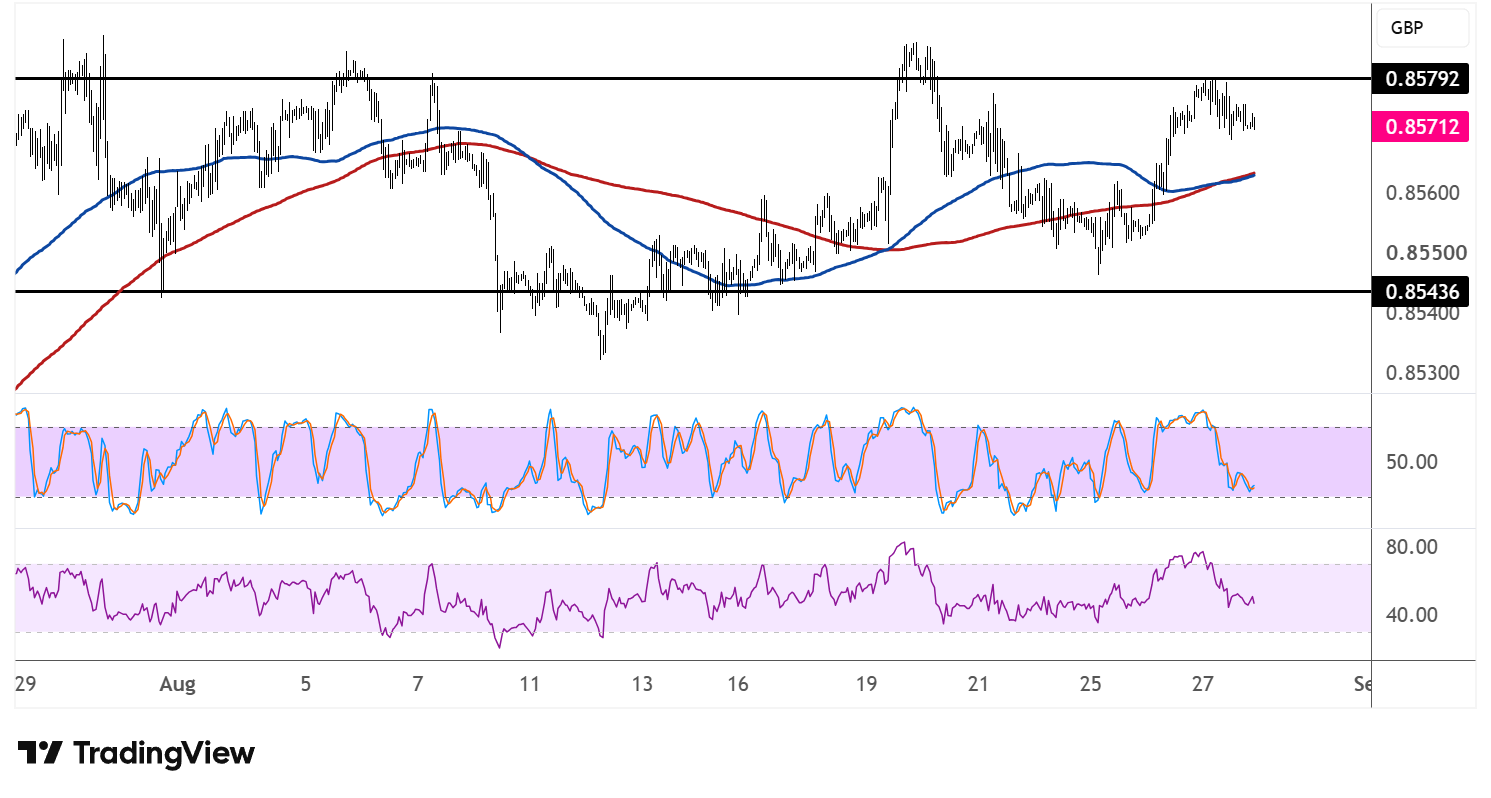
Task: Click the 0.85600 price scale label
Action: coord(1422,193)
